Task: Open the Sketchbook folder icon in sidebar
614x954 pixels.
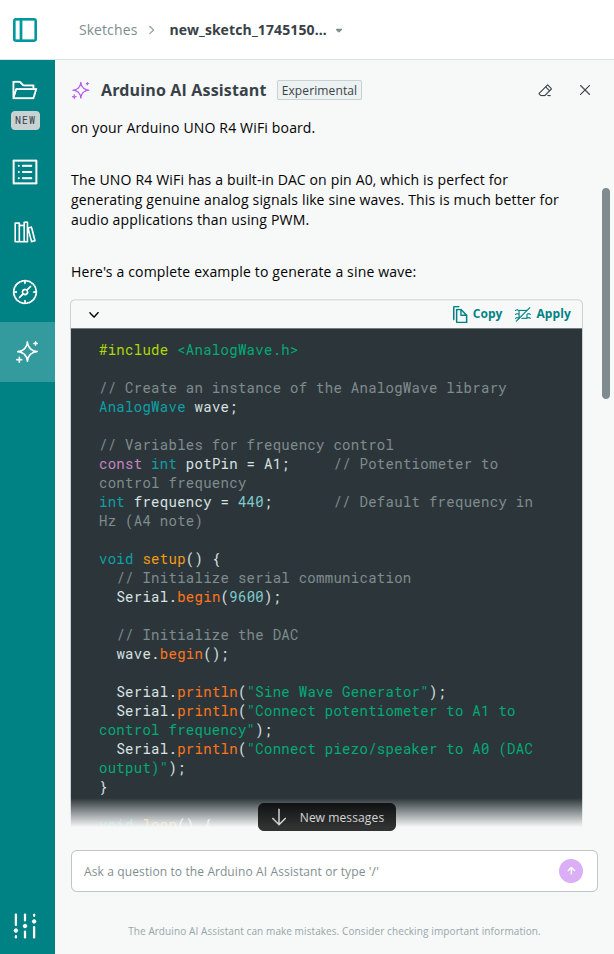Action: (25, 91)
